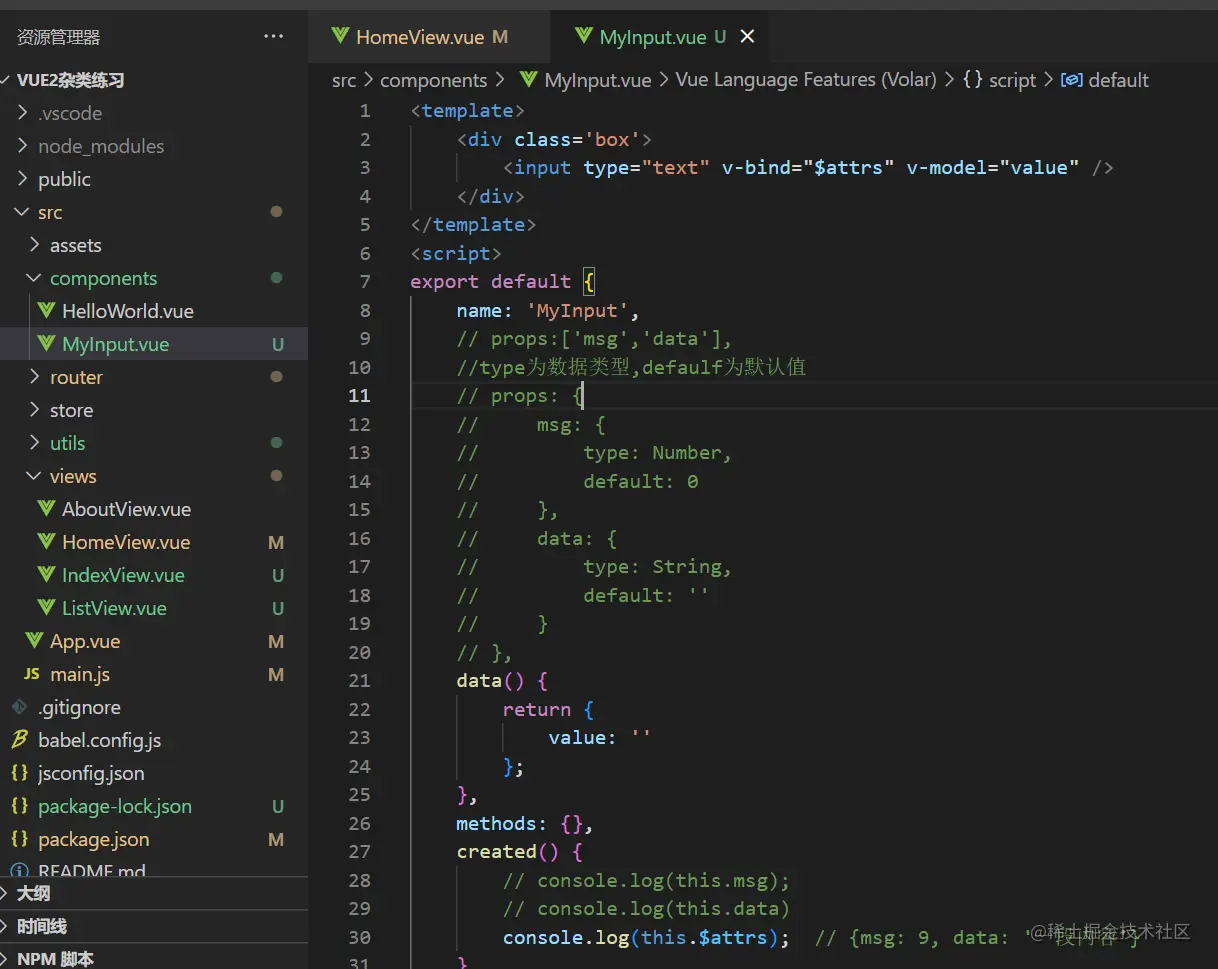Click the JS icon beside main.js

pos(30,674)
